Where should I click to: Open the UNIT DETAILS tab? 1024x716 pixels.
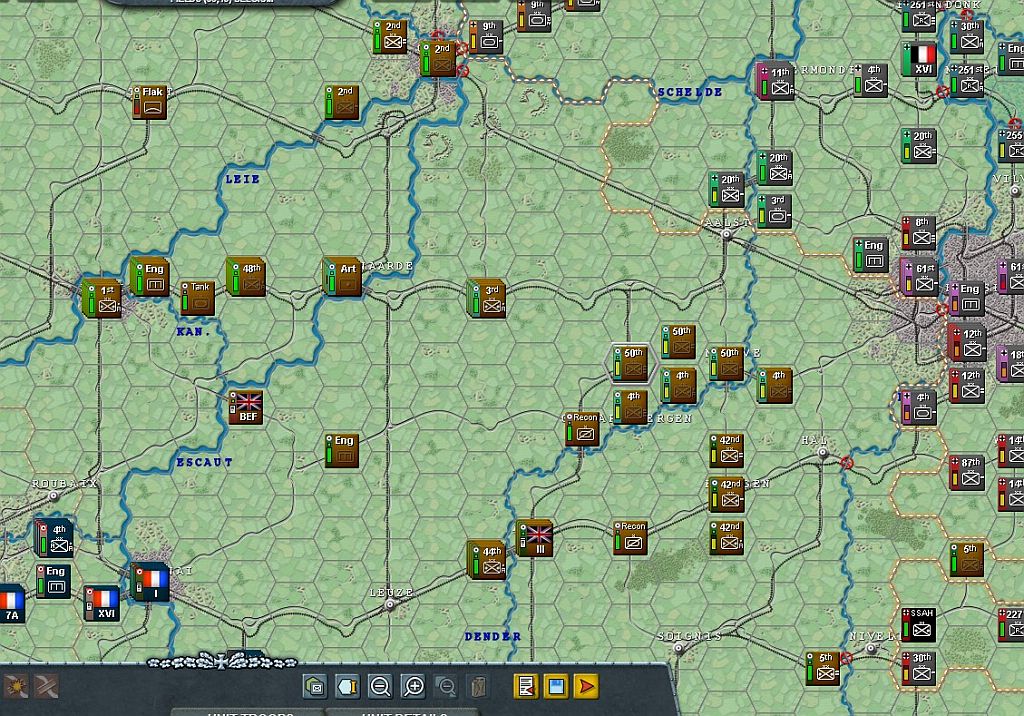tap(404, 713)
